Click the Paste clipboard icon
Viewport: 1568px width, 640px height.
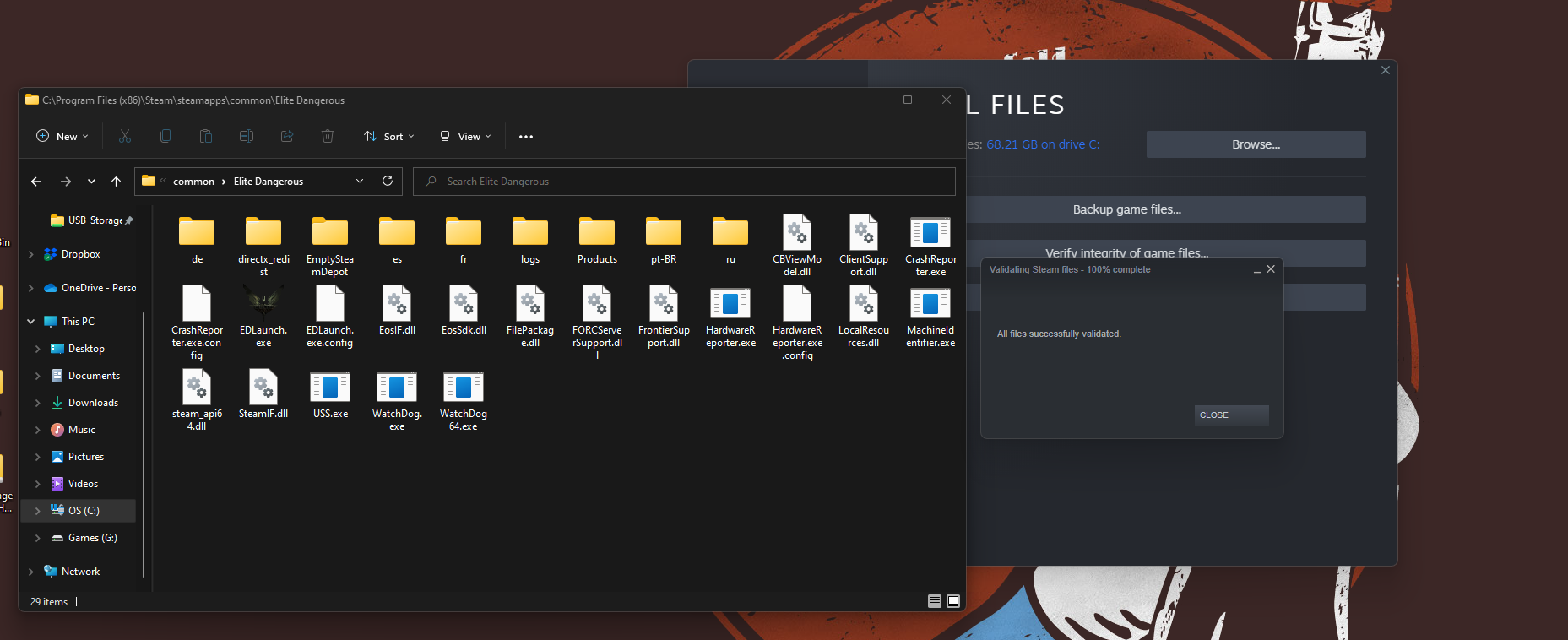[x=206, y=136]
